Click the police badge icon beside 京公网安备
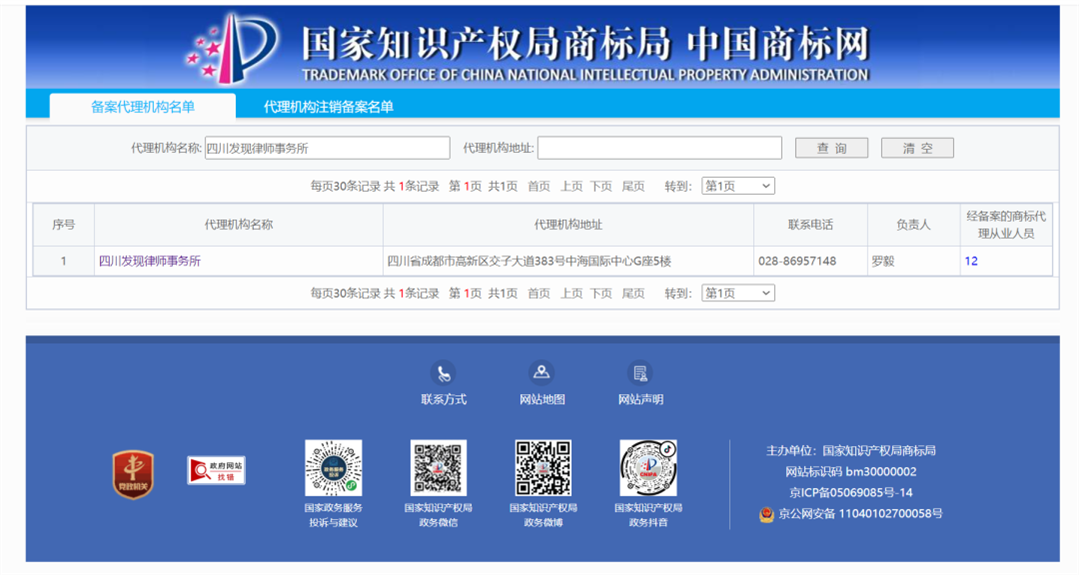1079x575 pixels. (767, 514)
